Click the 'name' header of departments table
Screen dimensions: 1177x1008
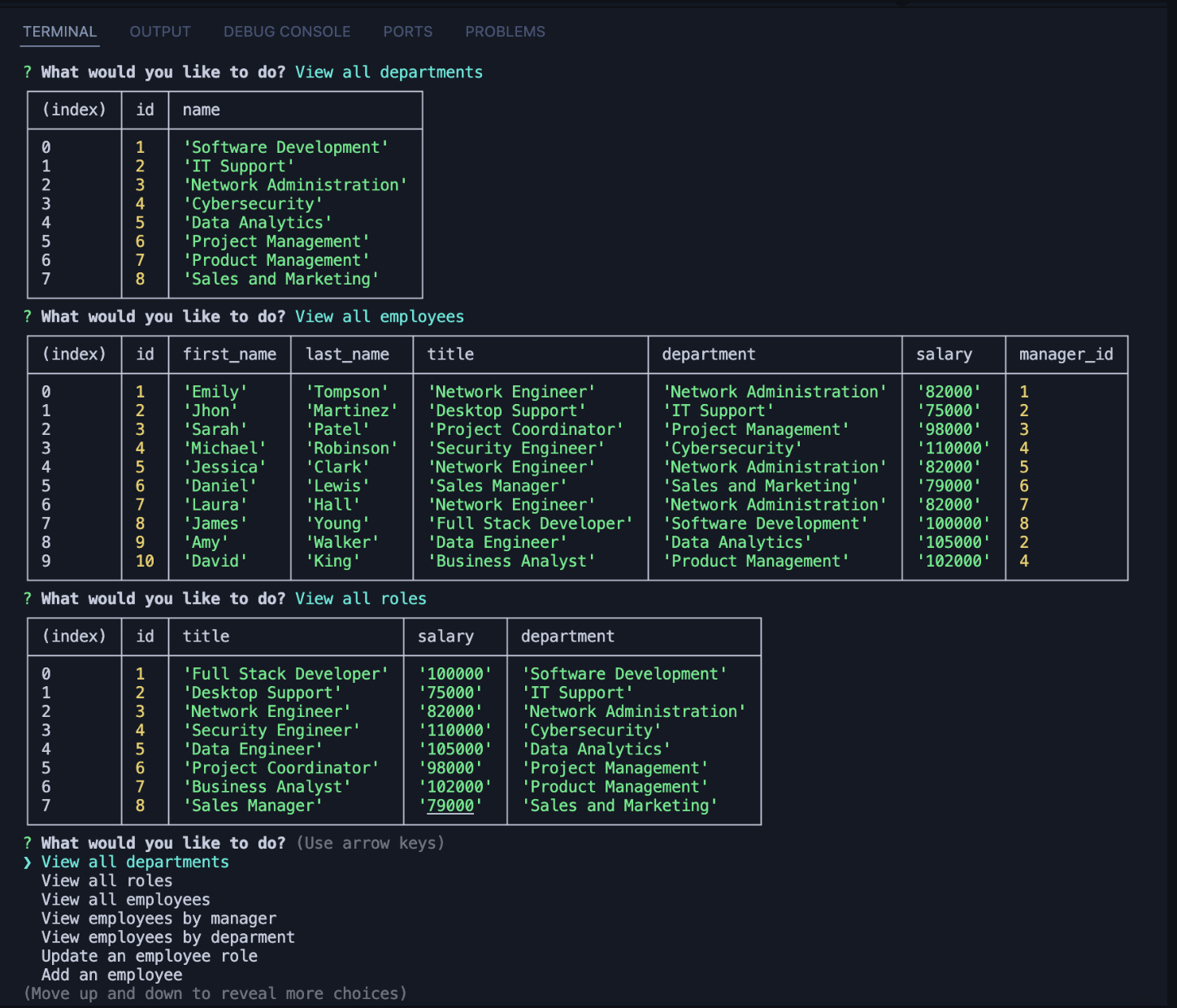pos(201,110)
